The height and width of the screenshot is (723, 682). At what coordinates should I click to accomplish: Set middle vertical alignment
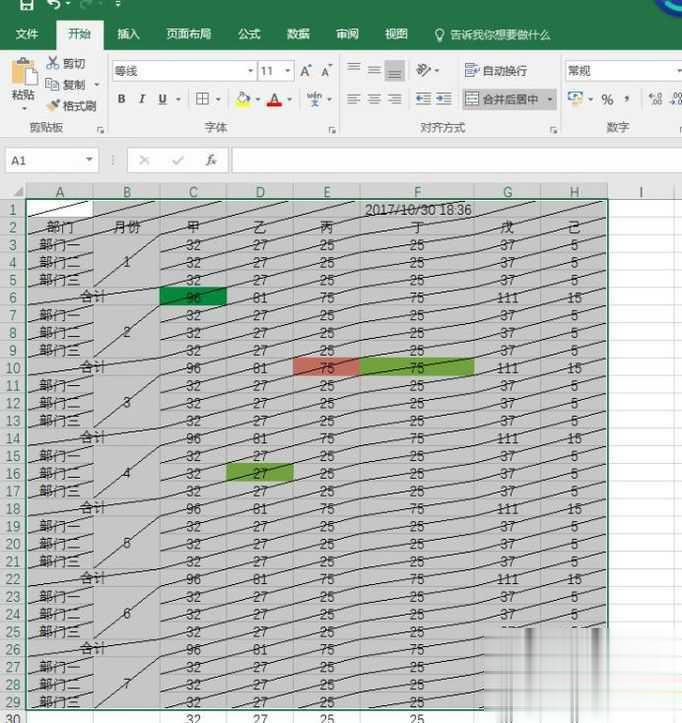374,71
